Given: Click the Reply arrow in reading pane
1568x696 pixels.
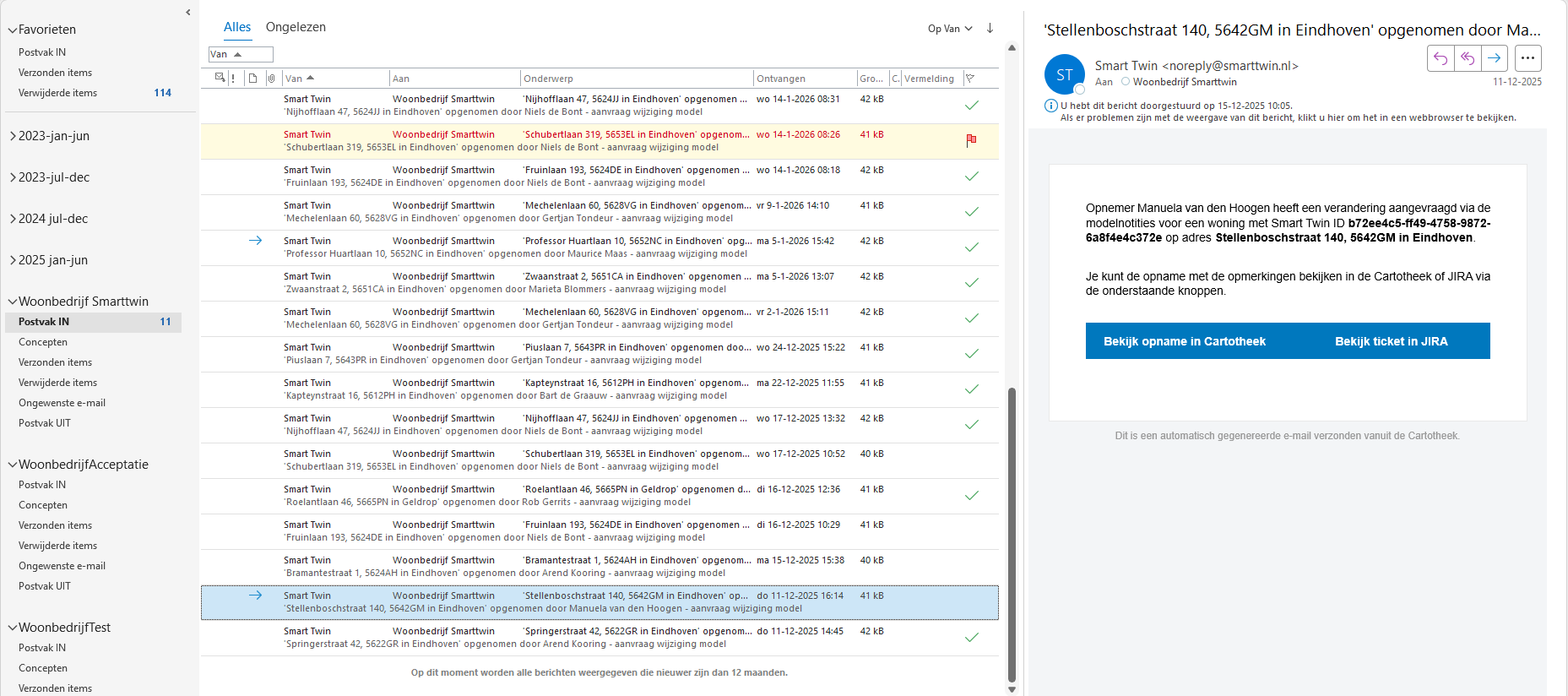Looking at the screenshot, I should click(x=1440, y=58).
